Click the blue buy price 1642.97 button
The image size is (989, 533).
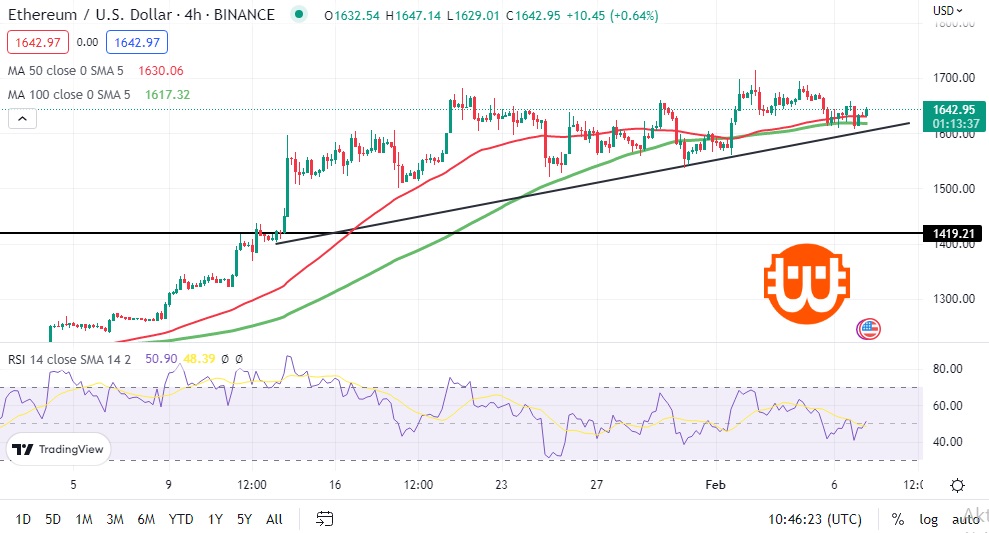click(x=137, y=42)
